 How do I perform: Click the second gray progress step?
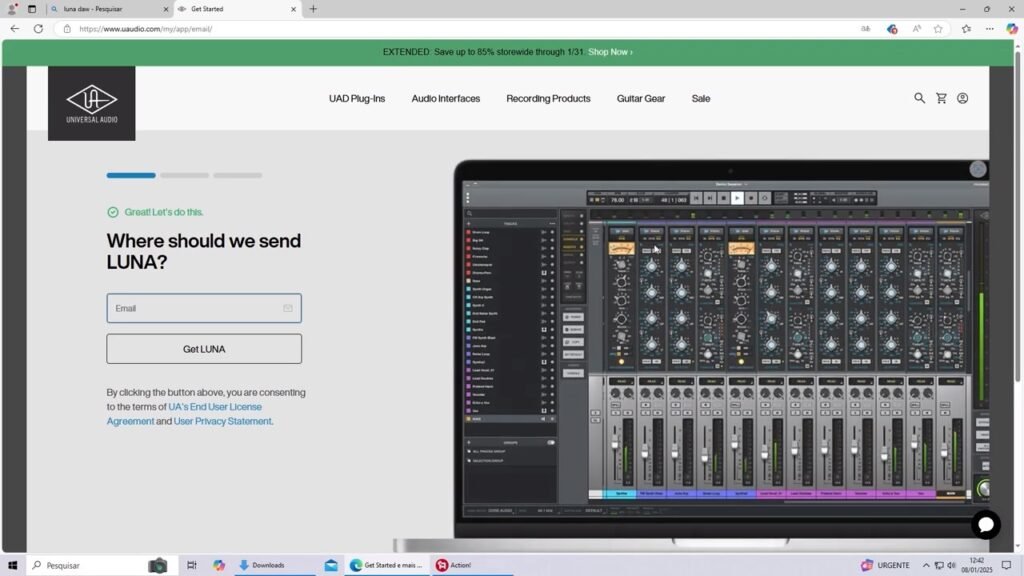point(184,175)
